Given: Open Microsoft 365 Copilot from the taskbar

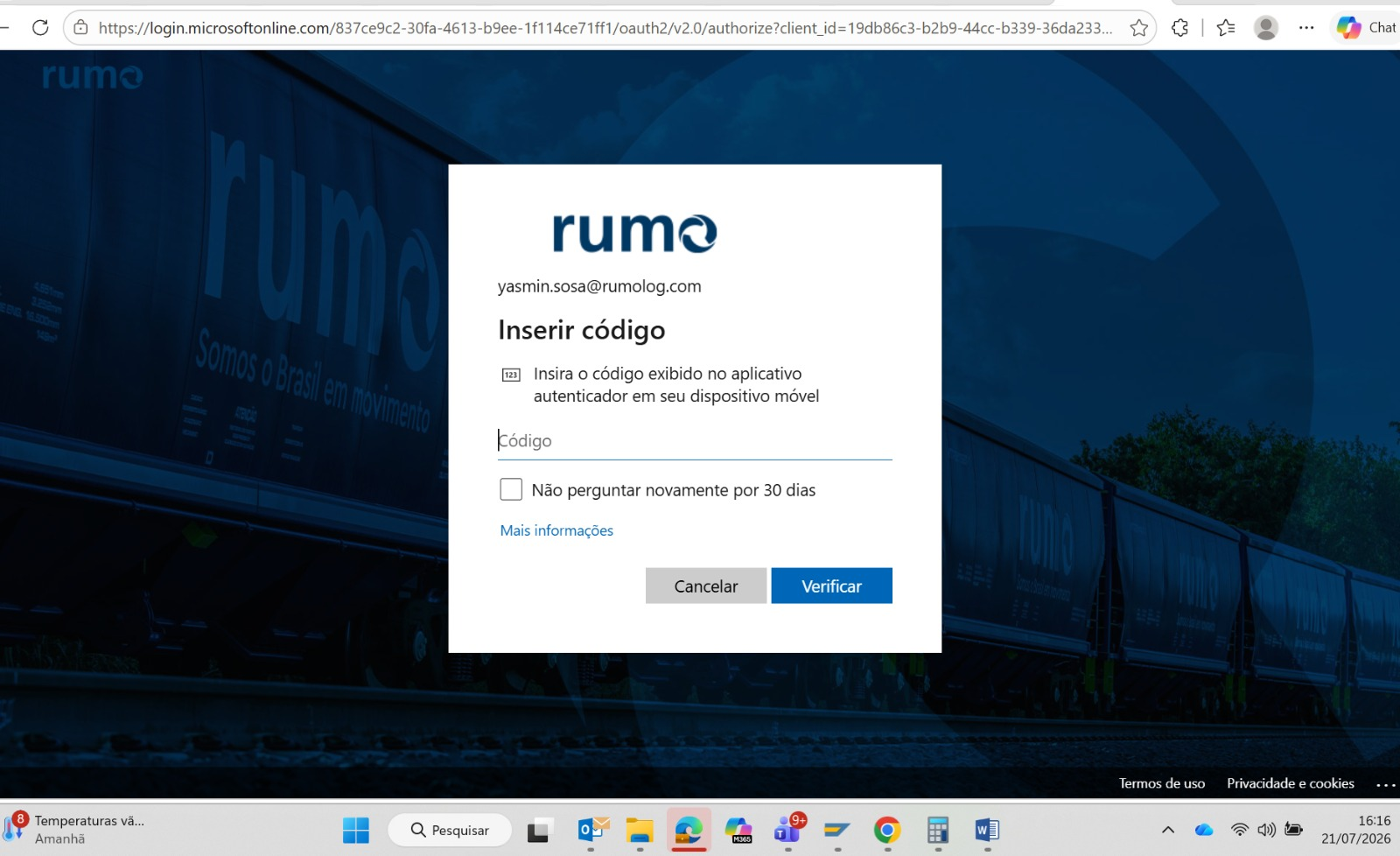Looking at the screenshot, I should coord(738,830).
